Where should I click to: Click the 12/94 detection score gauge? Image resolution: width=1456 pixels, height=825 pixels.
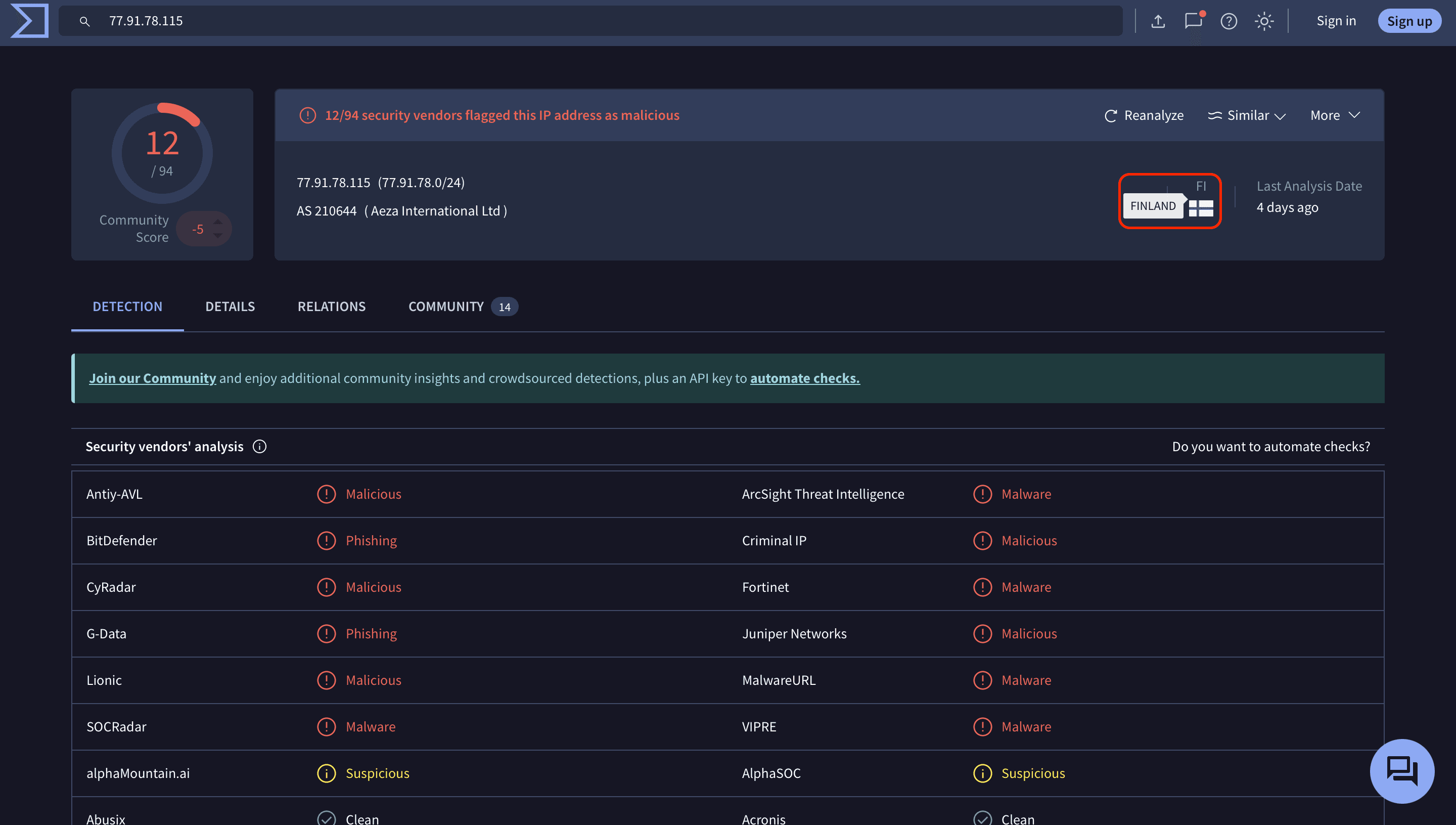(x=162, y=153)
